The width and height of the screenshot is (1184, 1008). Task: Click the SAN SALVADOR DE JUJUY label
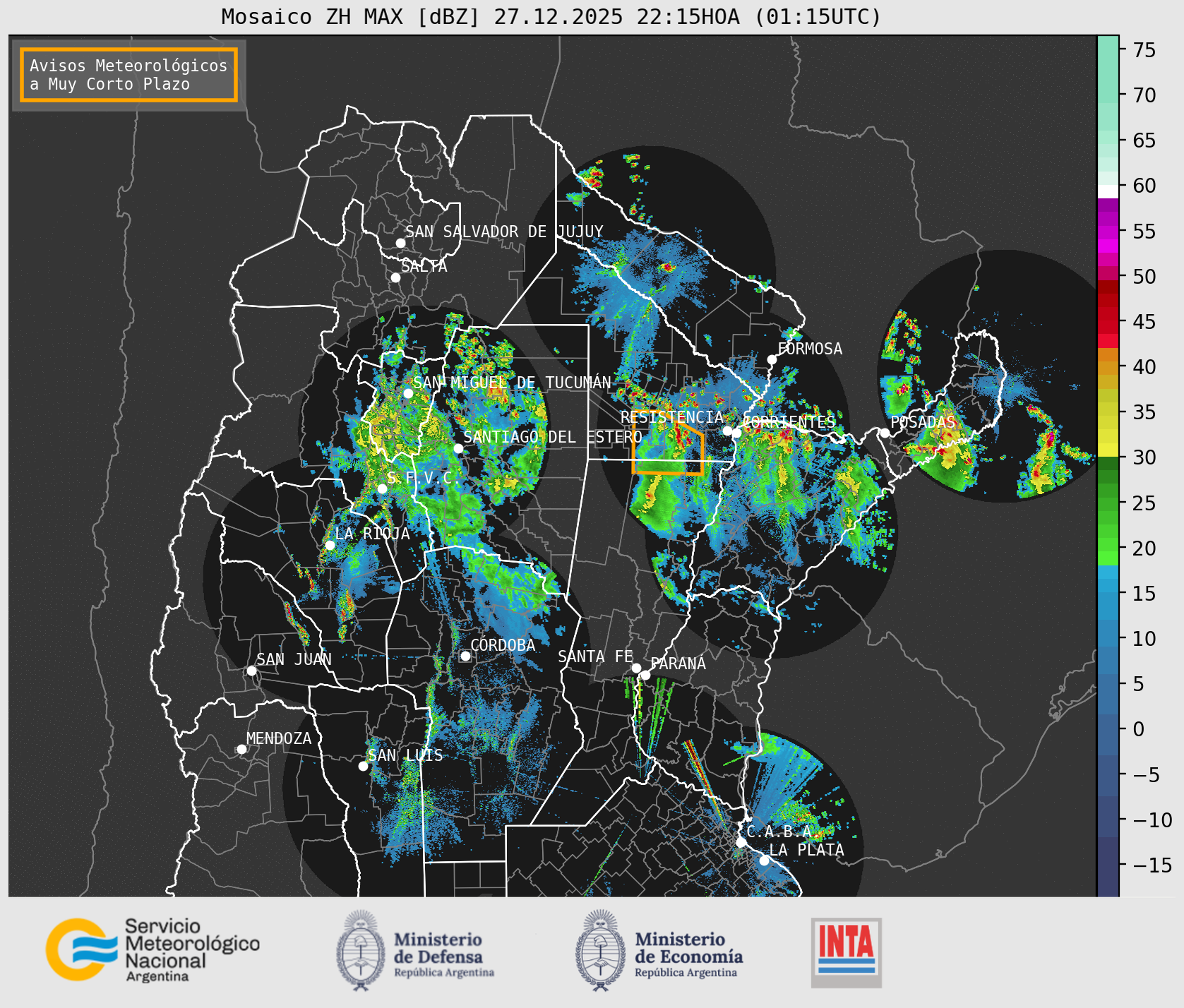[x=504, y=232]
